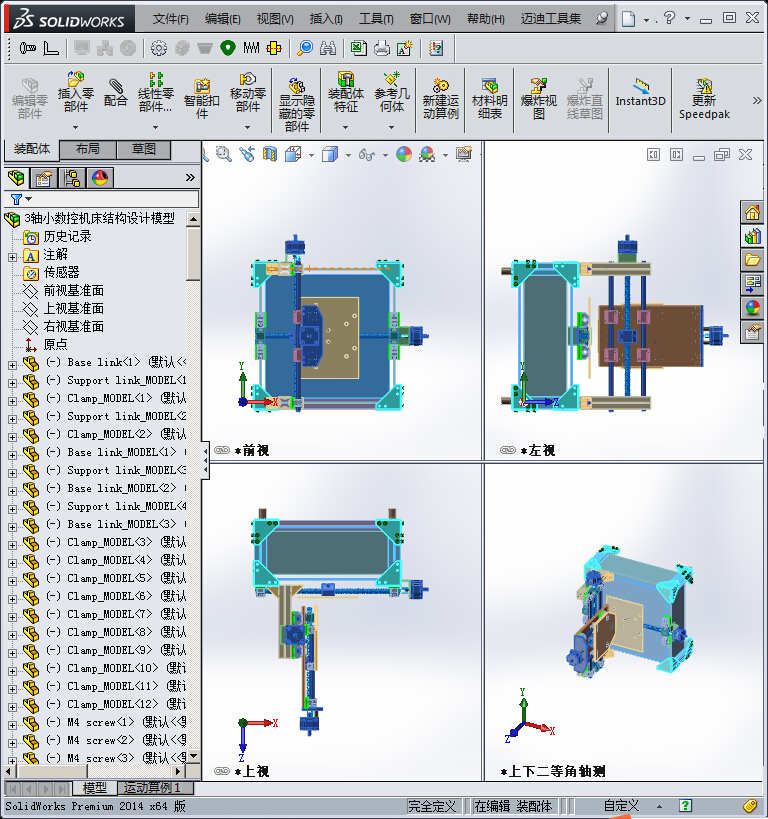
Task: Open the 迈迪工具集 menu
Action: pos(550,19)
